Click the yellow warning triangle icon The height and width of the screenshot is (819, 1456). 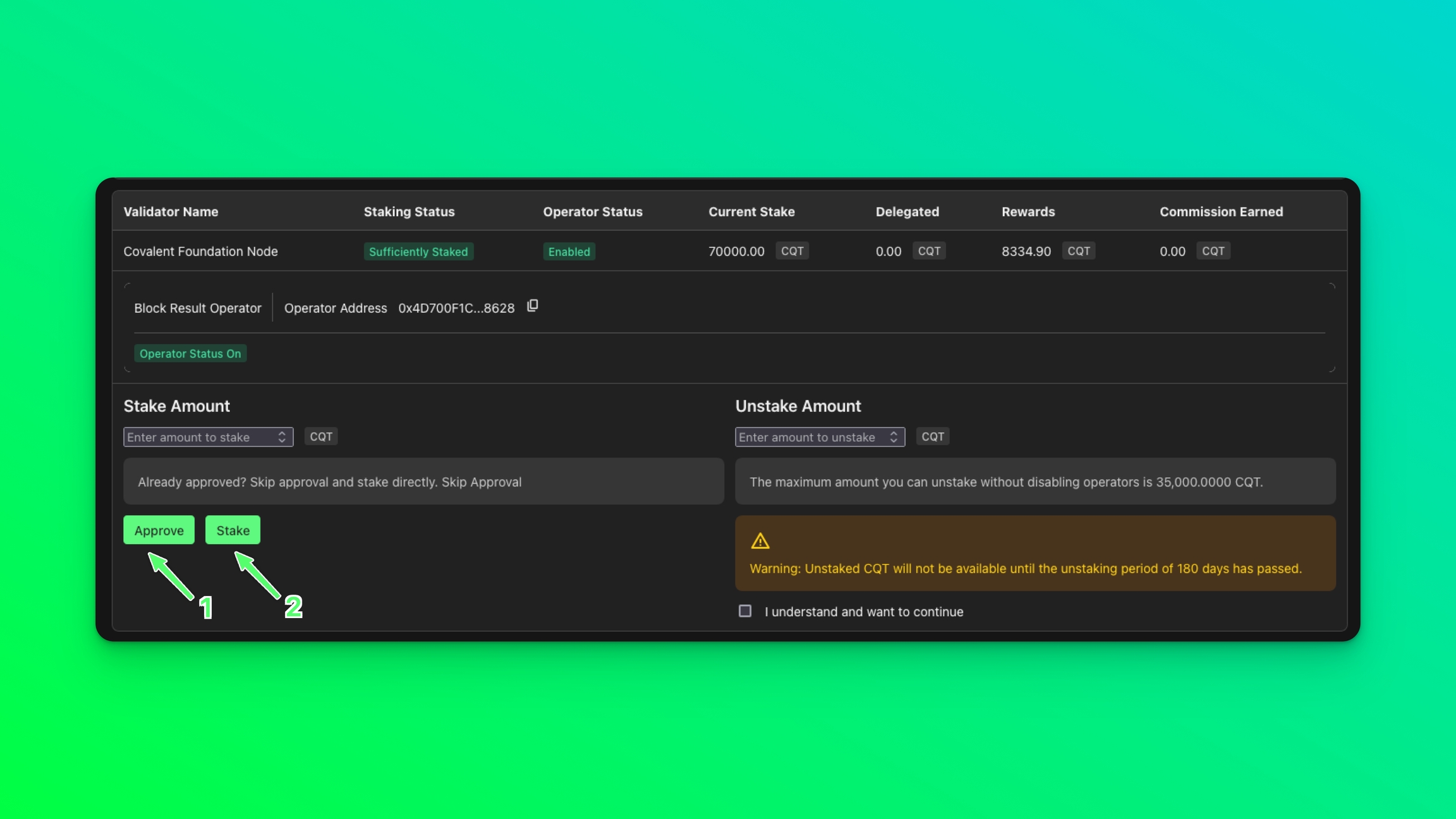tap(760, 541)
